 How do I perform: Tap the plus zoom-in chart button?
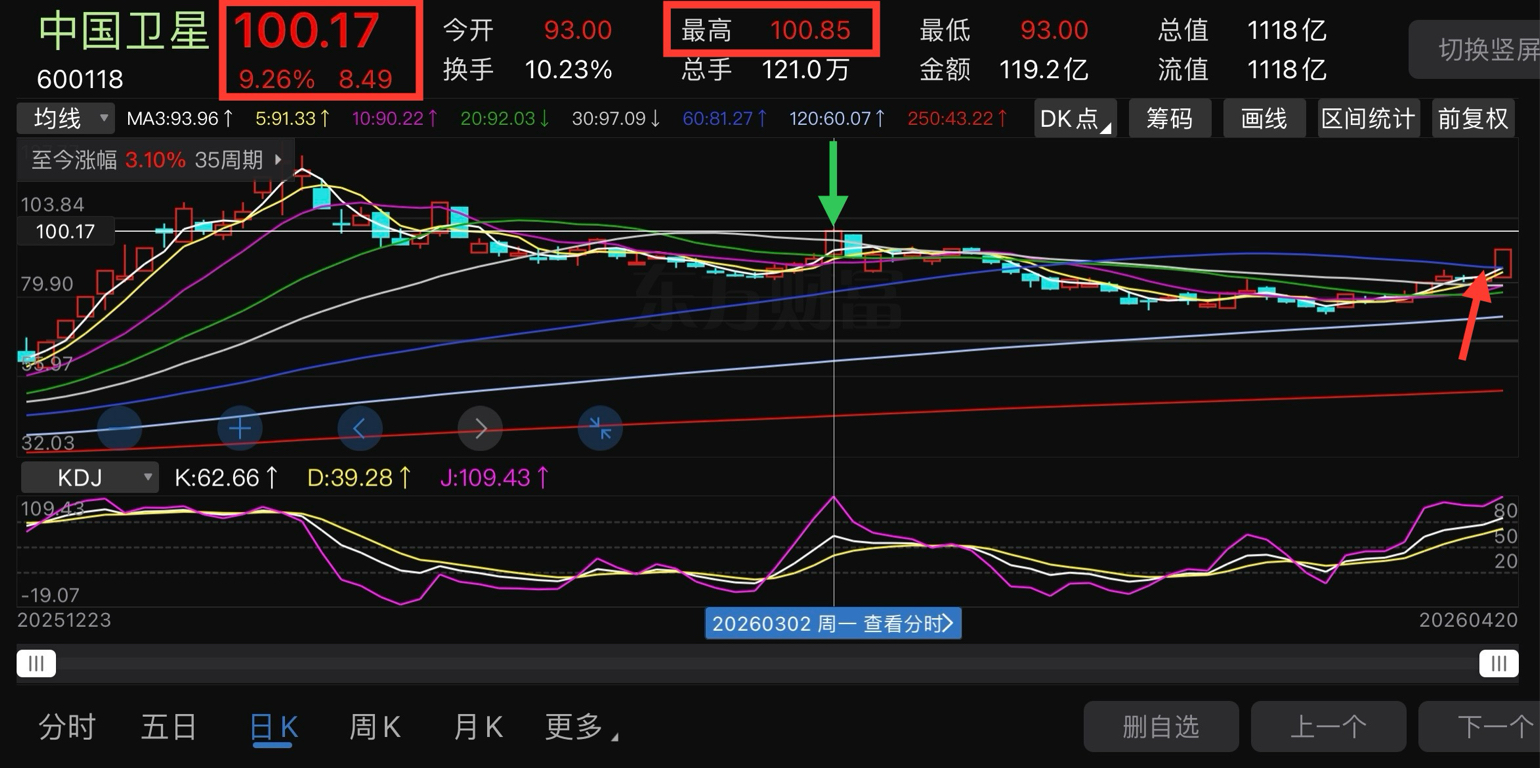(x=240, y=429)
